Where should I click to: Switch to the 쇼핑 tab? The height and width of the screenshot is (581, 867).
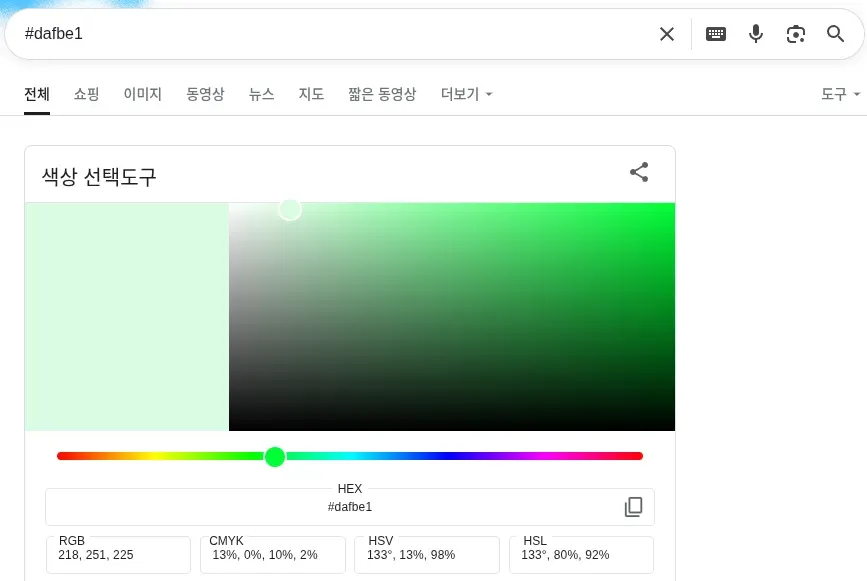(x=86, y=94)
